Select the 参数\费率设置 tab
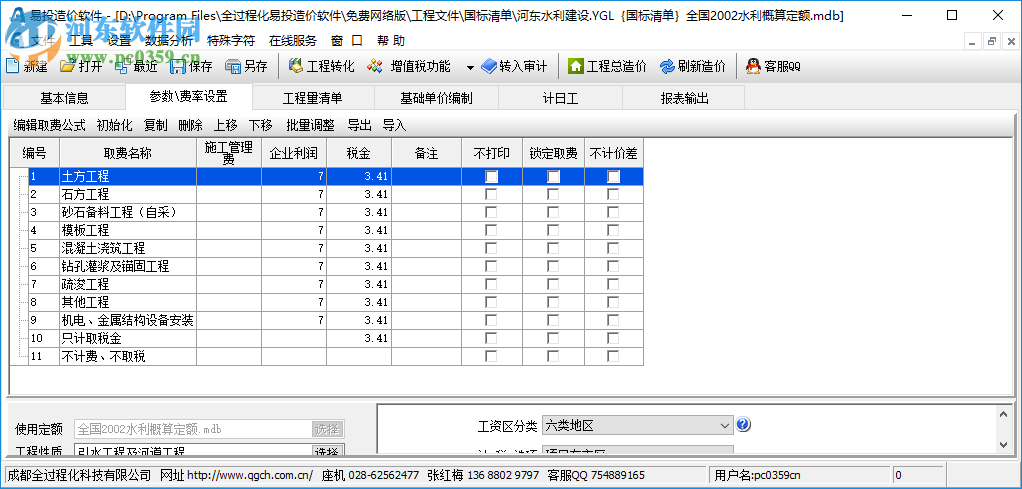The width and height of the screenshot is (1022, 489). point(188,97)
